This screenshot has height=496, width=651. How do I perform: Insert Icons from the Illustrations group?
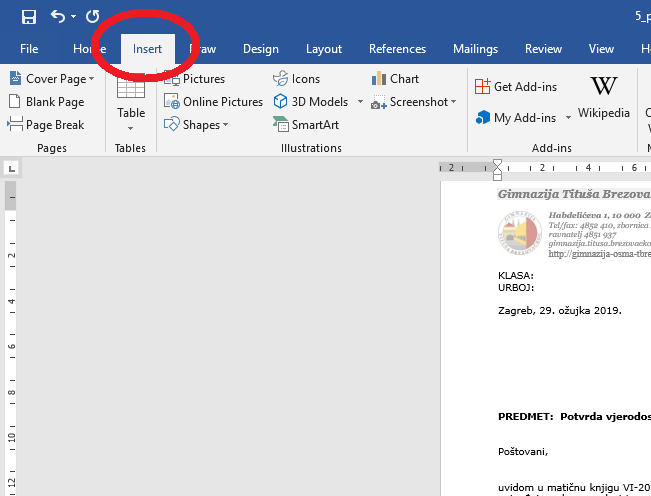(x=297, y=79)
